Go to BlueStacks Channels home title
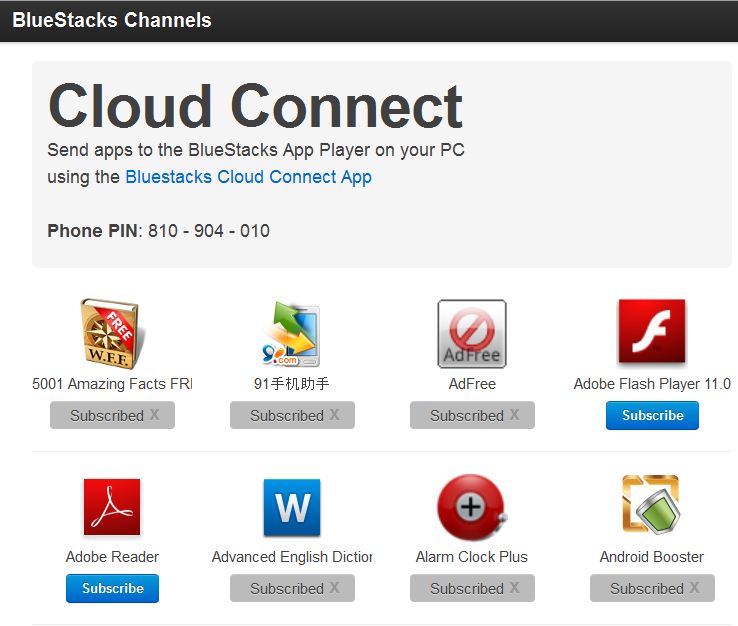738x626 pixels. click(112, 20)
